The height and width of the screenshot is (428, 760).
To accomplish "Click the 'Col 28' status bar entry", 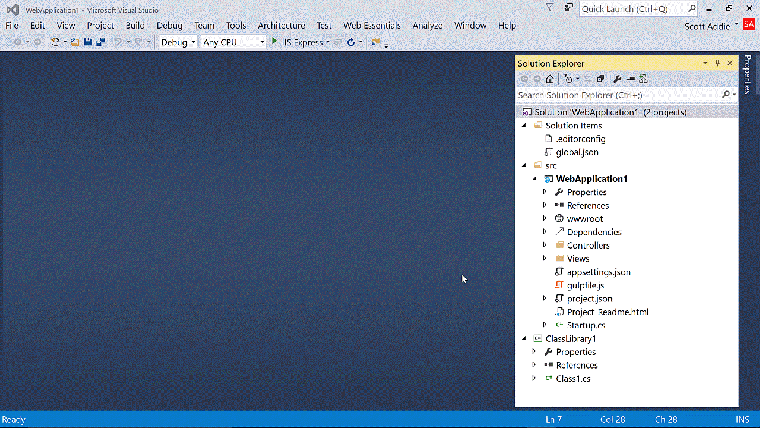I will point(613,420).
